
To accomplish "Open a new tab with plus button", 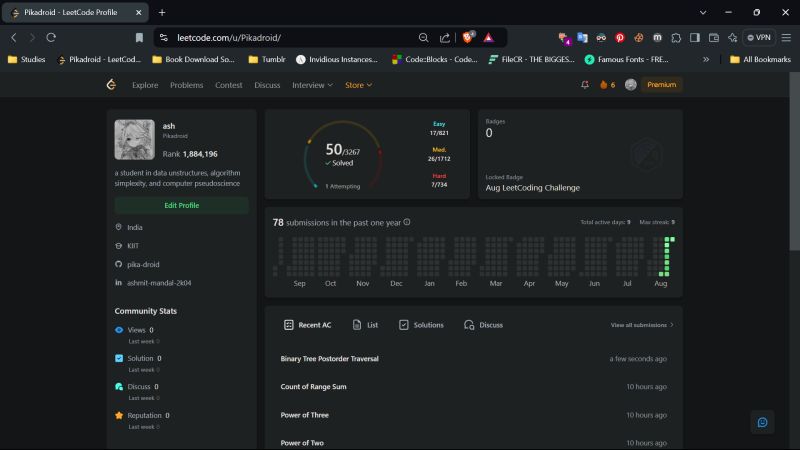I will (162, 12).
